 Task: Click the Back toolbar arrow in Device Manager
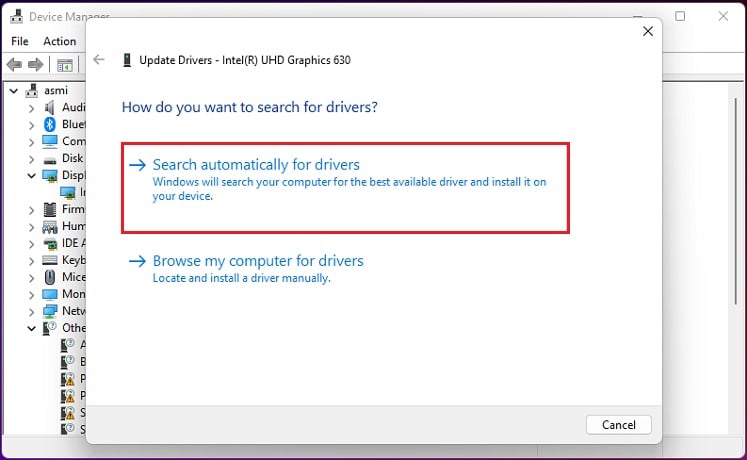[x=14, y=64]
